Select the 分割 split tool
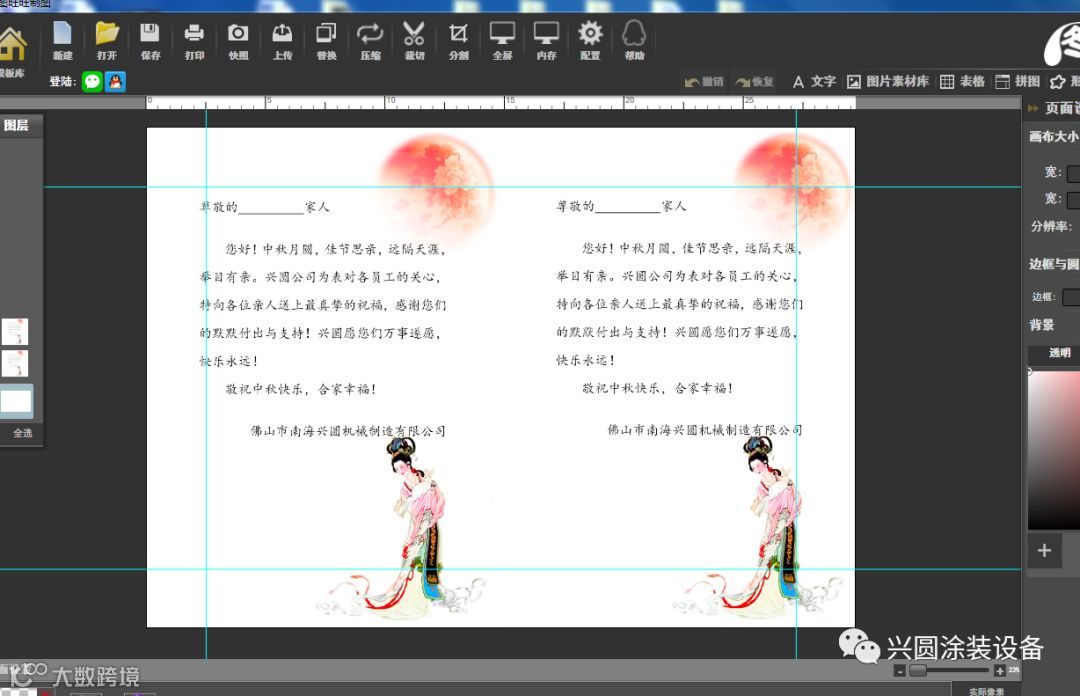 coord(458,41)
